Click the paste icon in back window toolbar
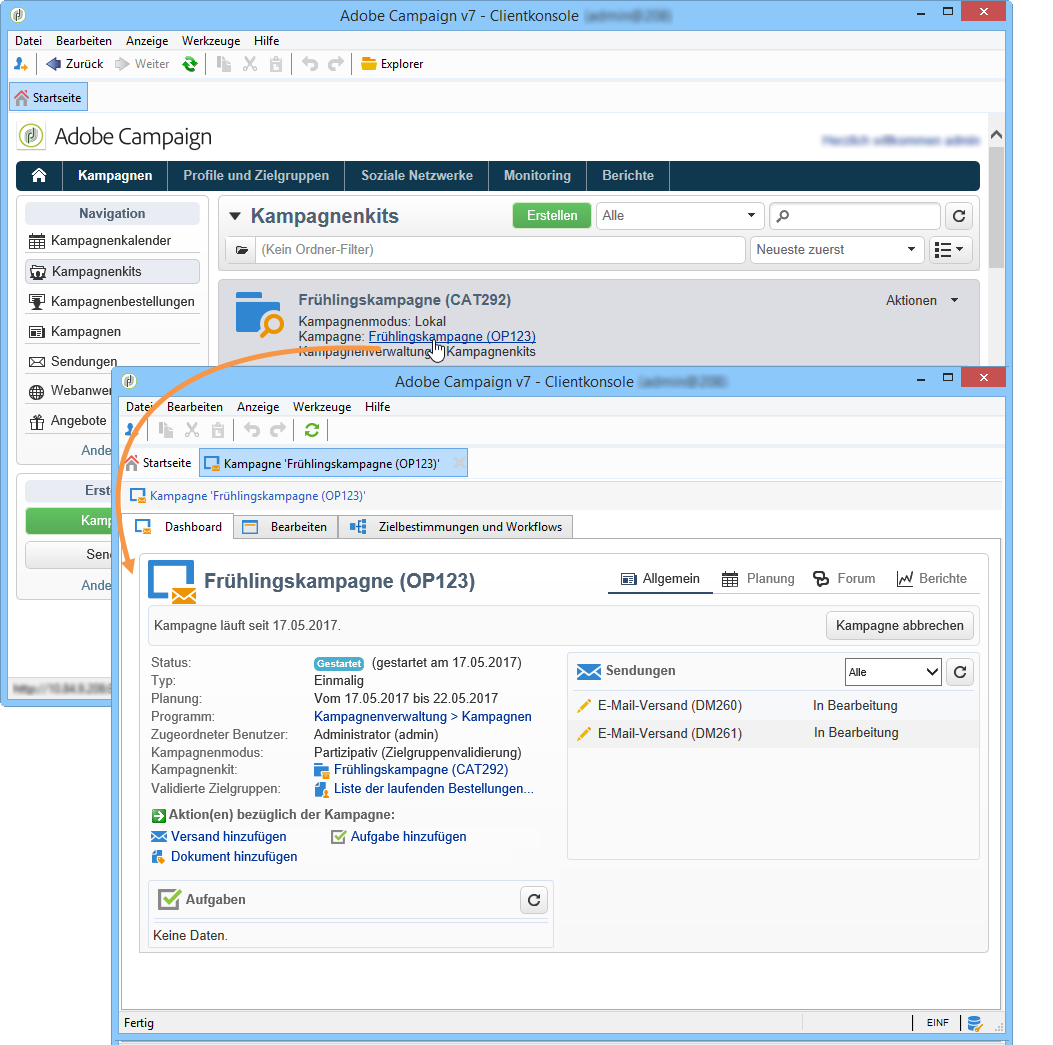The image size is (1053, 1045). [x=275, y=64]
